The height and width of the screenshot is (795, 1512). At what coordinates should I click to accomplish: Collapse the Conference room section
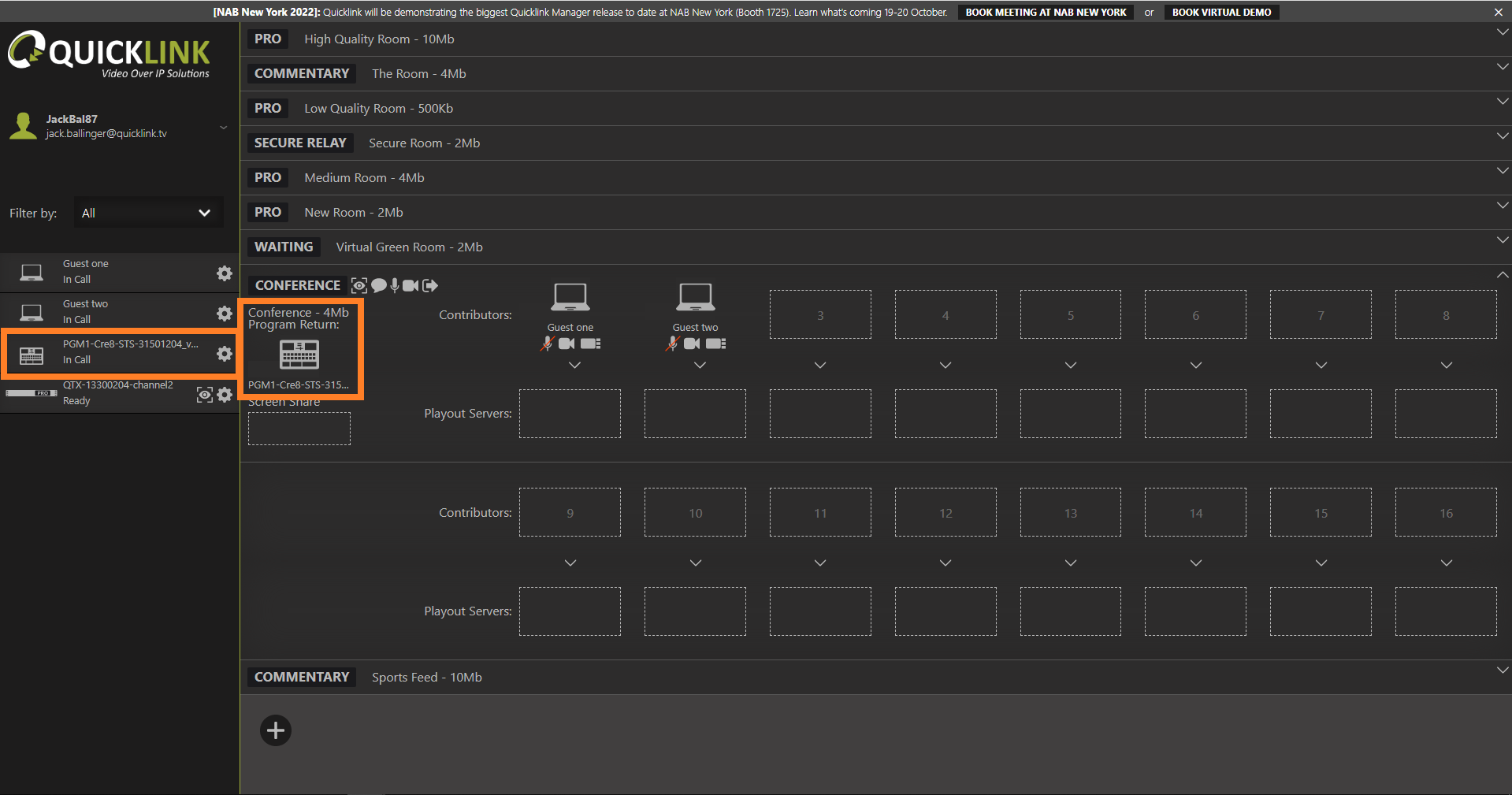tap(1502, 275)
